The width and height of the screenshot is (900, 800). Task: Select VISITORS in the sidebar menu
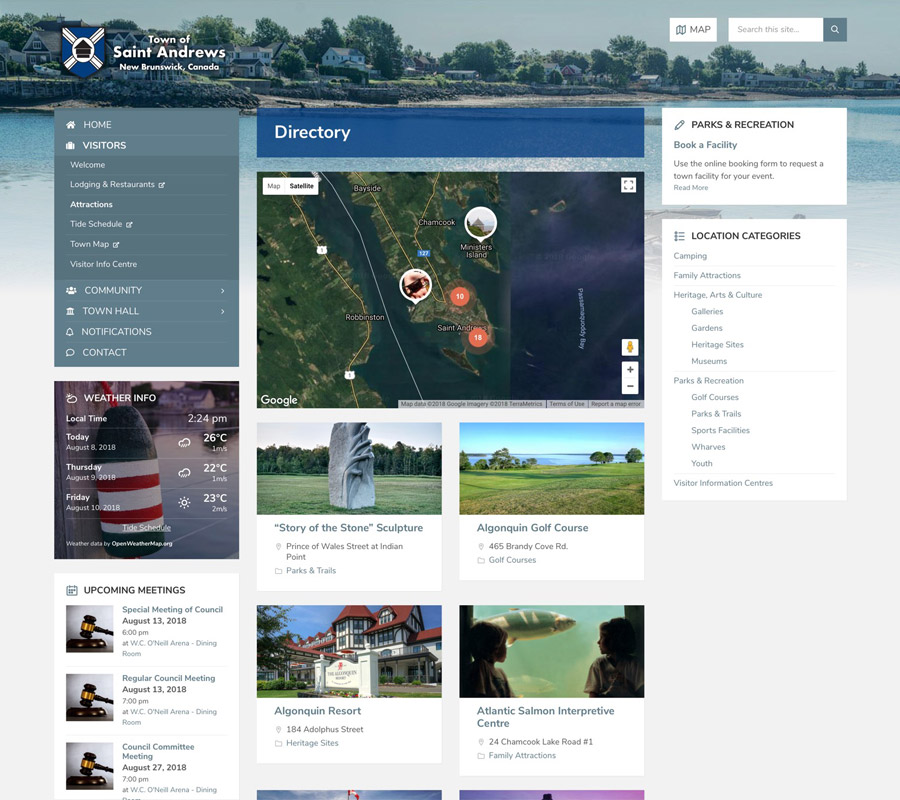(104, 145)
